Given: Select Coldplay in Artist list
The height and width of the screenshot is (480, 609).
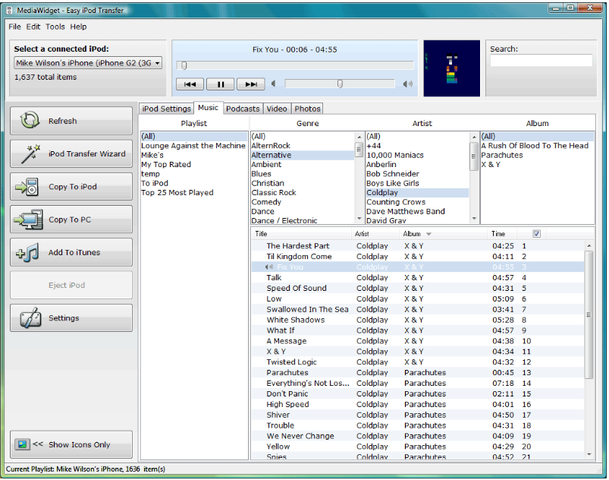Looking at the screenshot, I should pyautogui.click(x=417, y=193).
